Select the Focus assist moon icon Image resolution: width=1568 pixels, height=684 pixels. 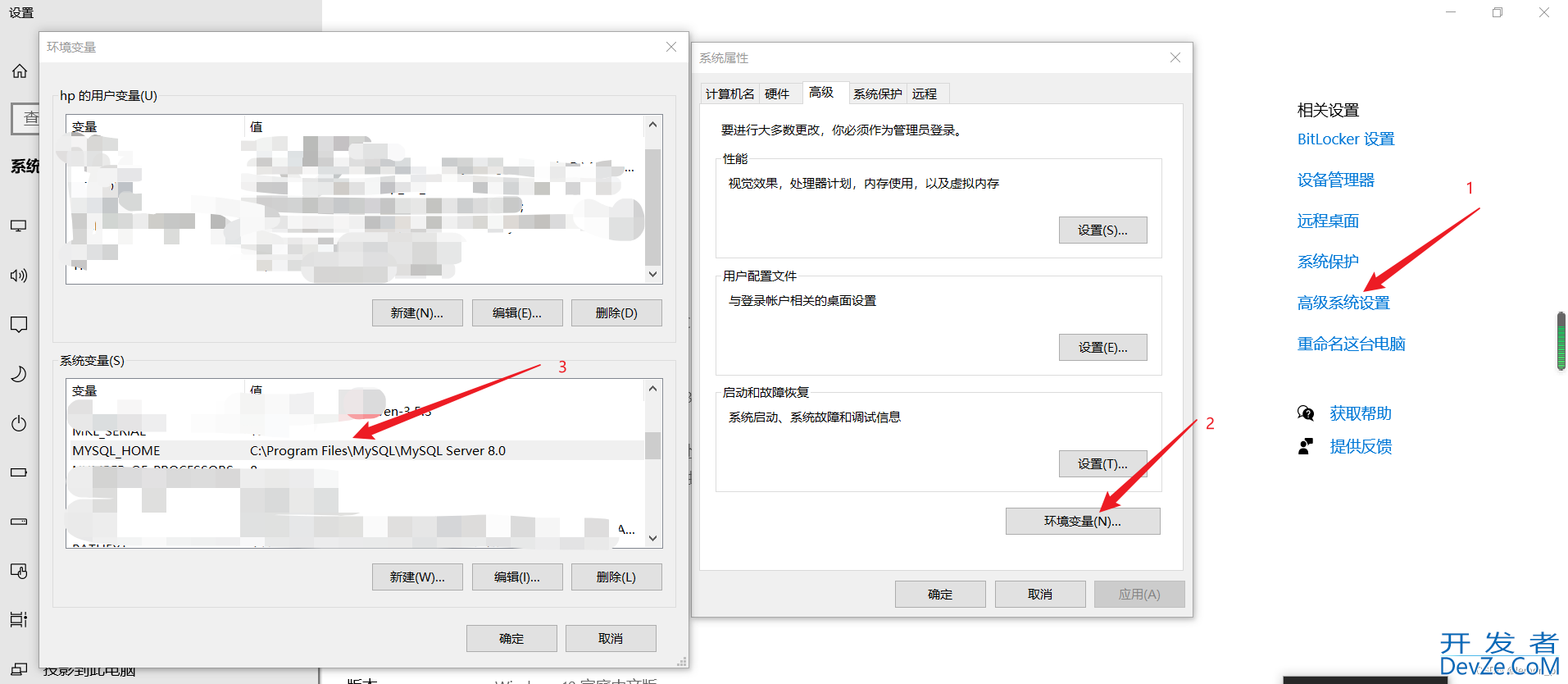pos(19,374)
